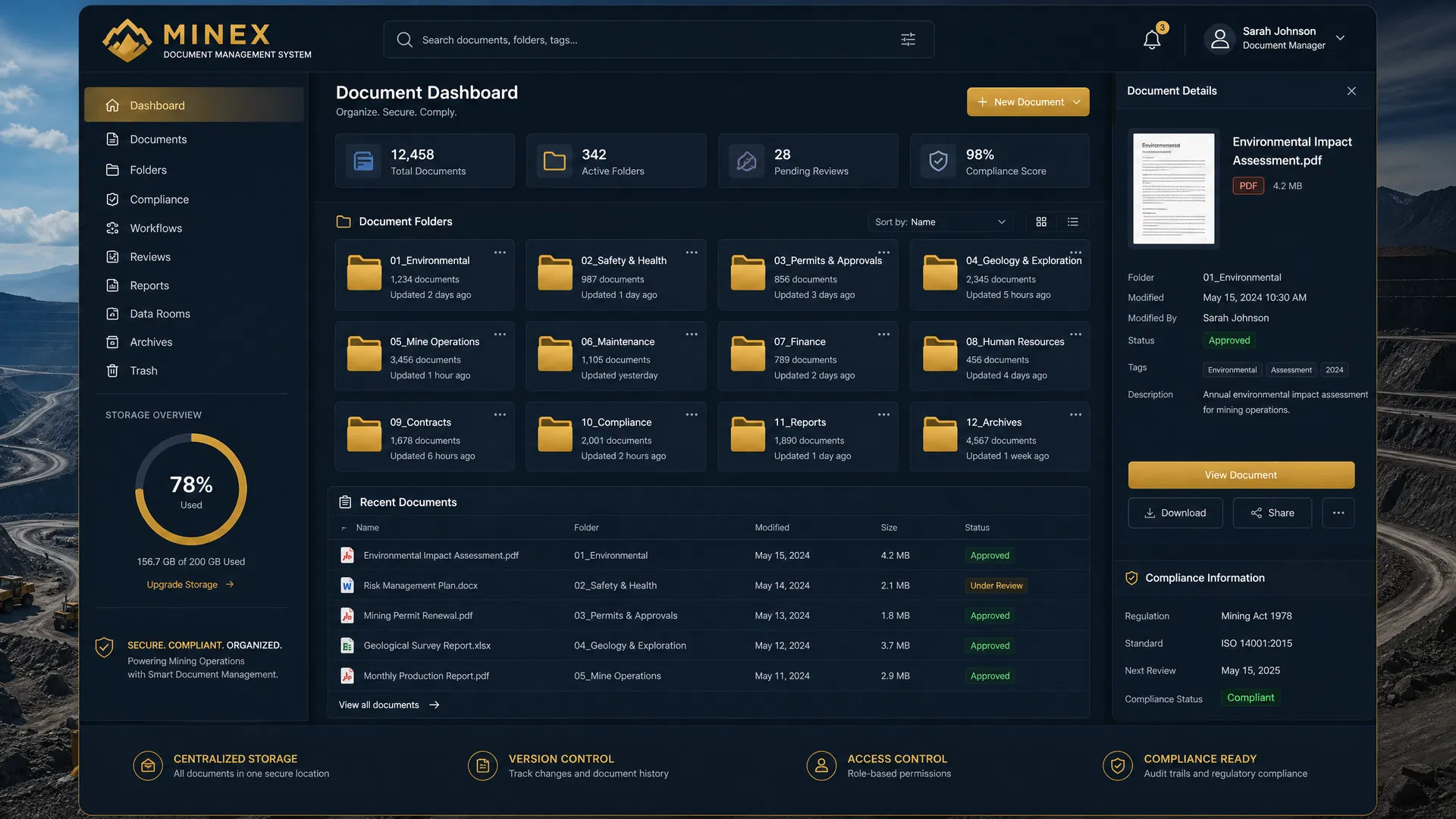Open more options for 07_Finance folder
Screen dimensions: 1456x819
click(x=883, y=334)
